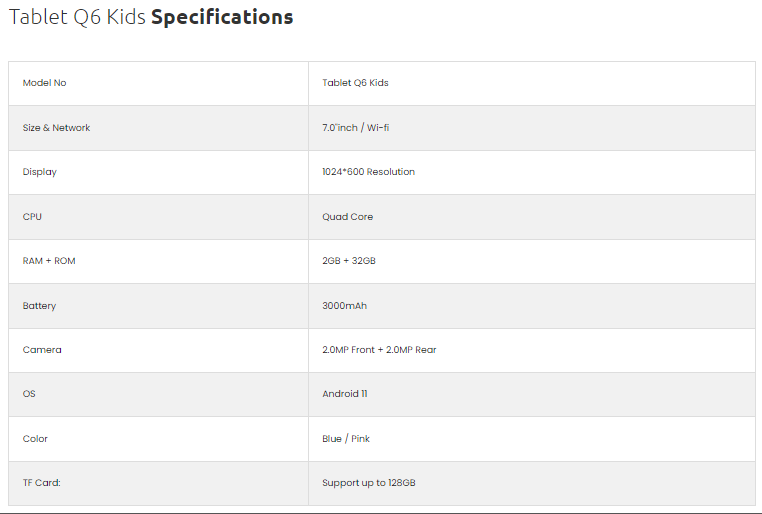Select the Quad Core value

pyautogui.click(x=347, y=217)
